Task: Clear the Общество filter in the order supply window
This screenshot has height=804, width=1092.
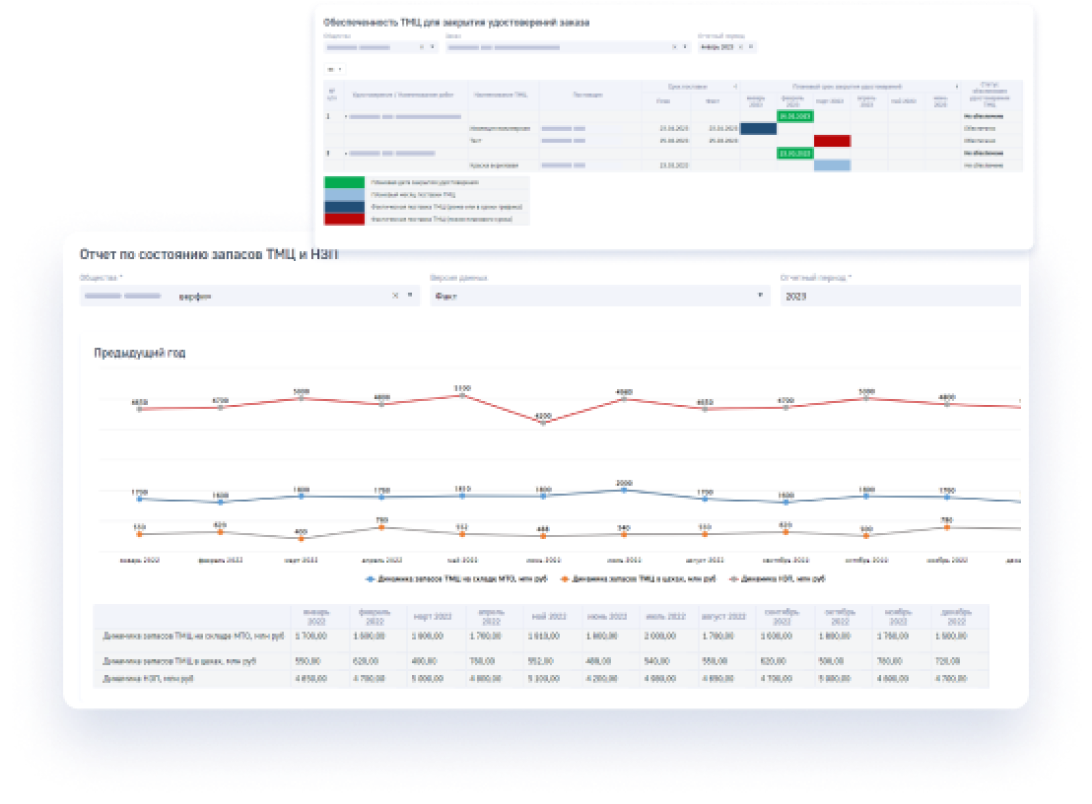Action: click(421, 47)
